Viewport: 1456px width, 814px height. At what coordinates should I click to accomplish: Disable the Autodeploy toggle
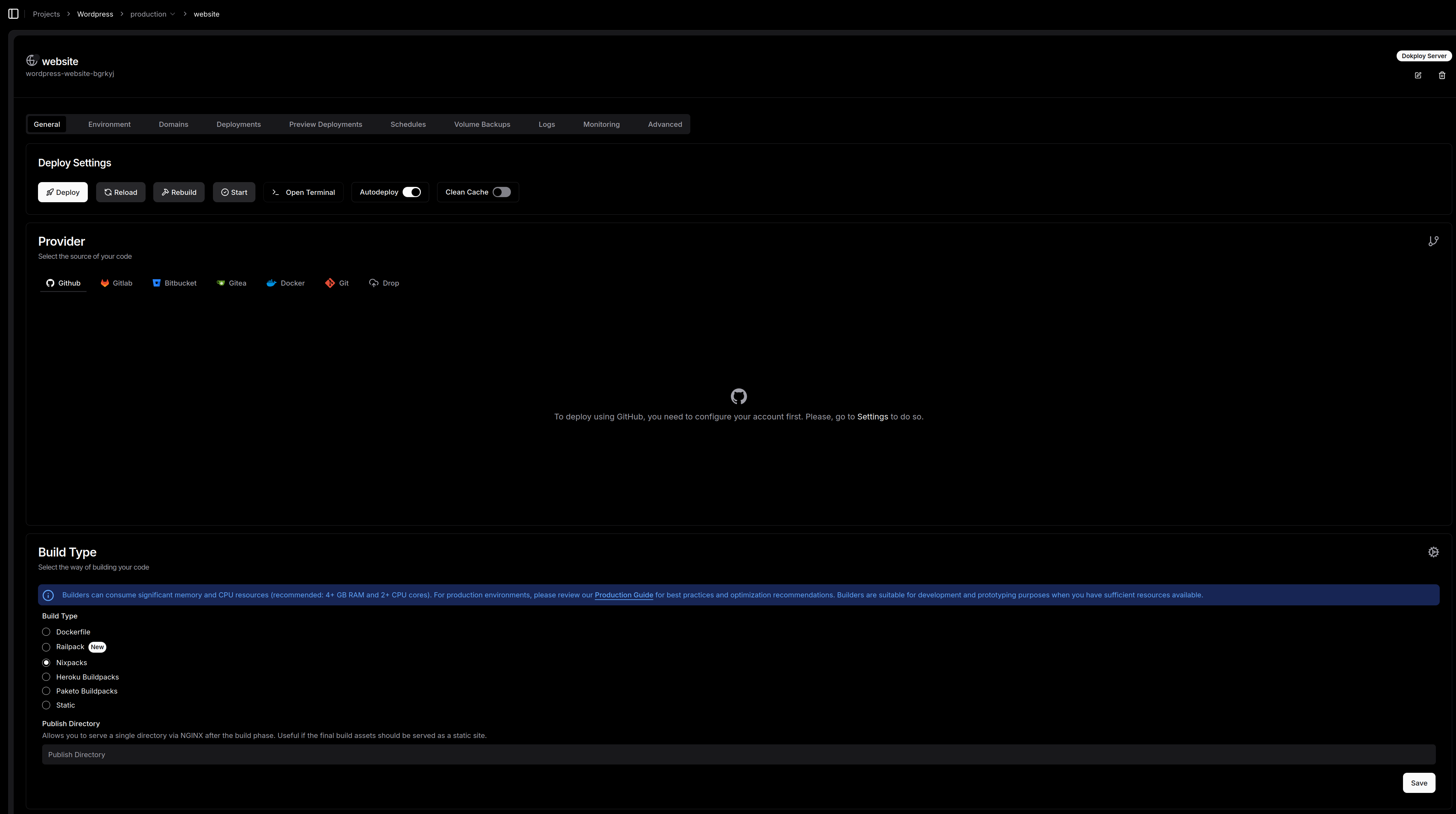[x=412, y=192]
